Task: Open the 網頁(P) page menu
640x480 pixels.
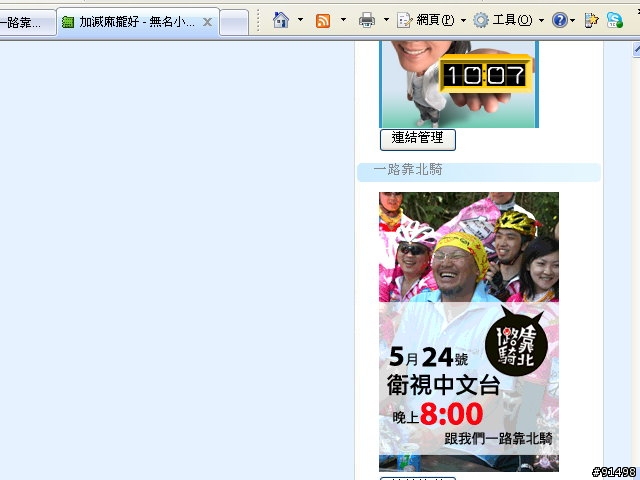Action: [x=432, y=20]
